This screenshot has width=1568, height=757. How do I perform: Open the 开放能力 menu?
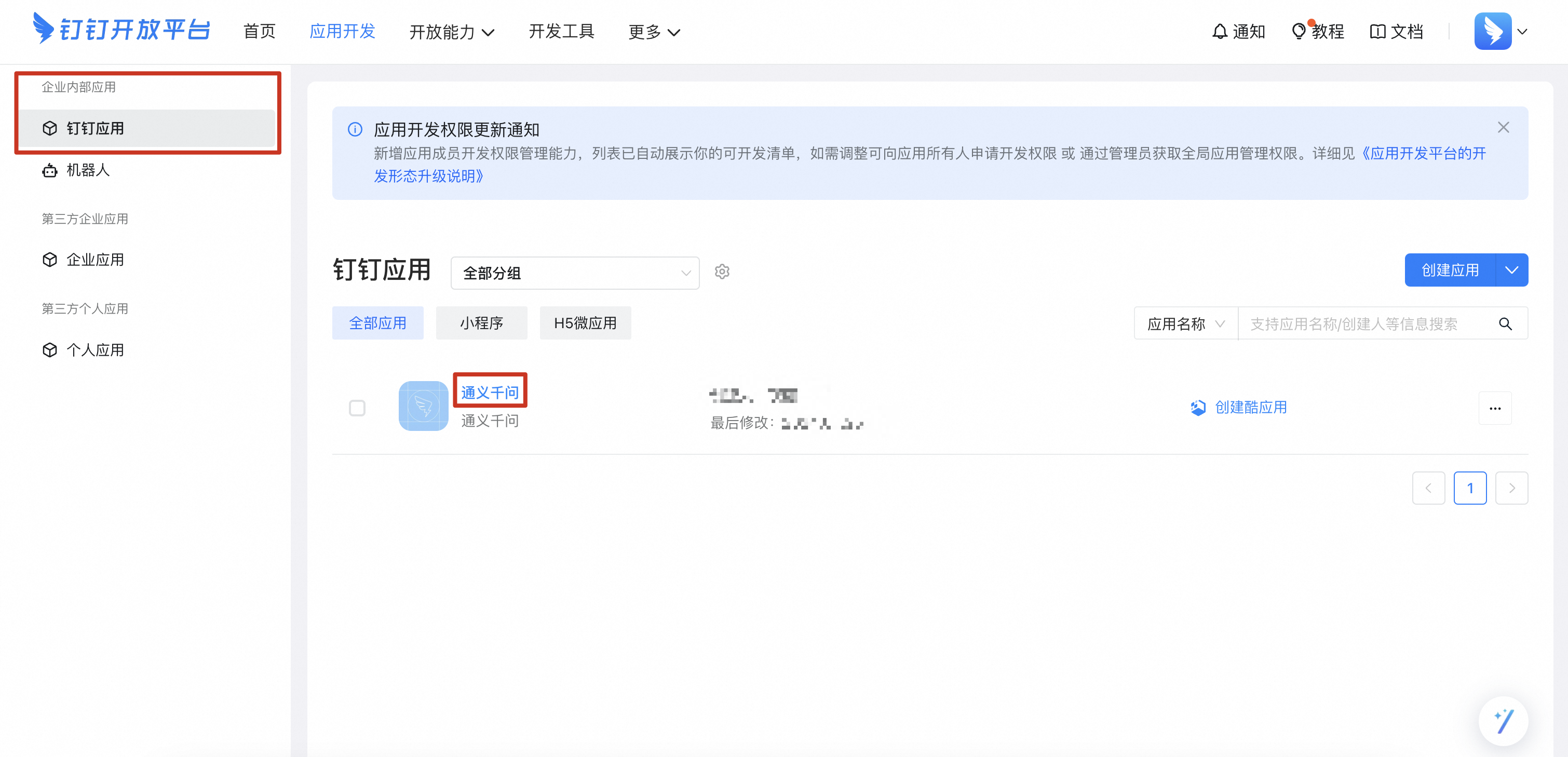[x=451, y=32]
